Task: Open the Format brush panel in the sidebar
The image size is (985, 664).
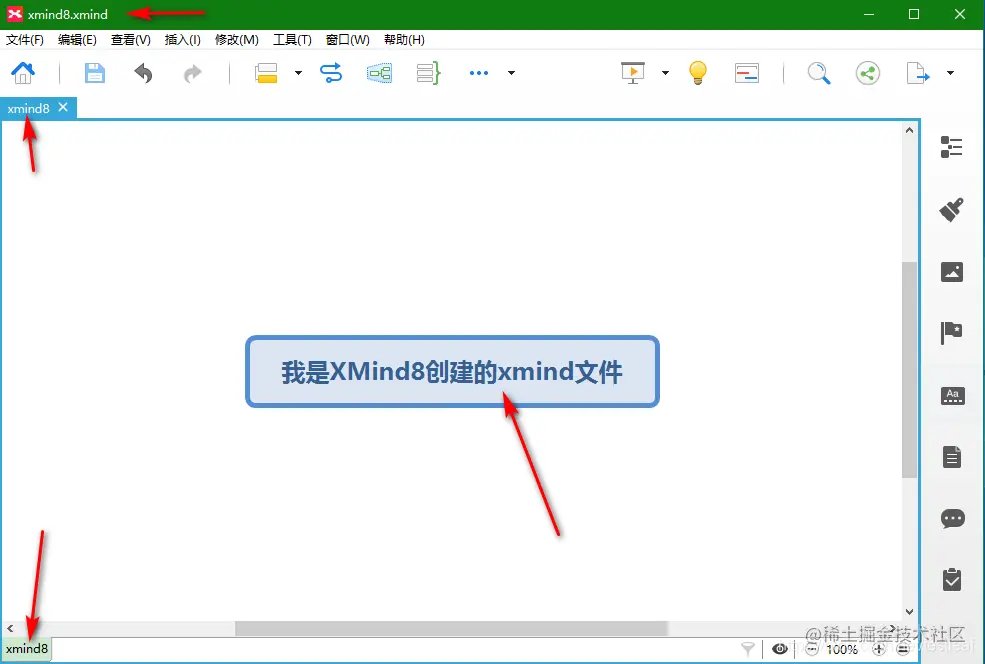Action: point(952,209)
